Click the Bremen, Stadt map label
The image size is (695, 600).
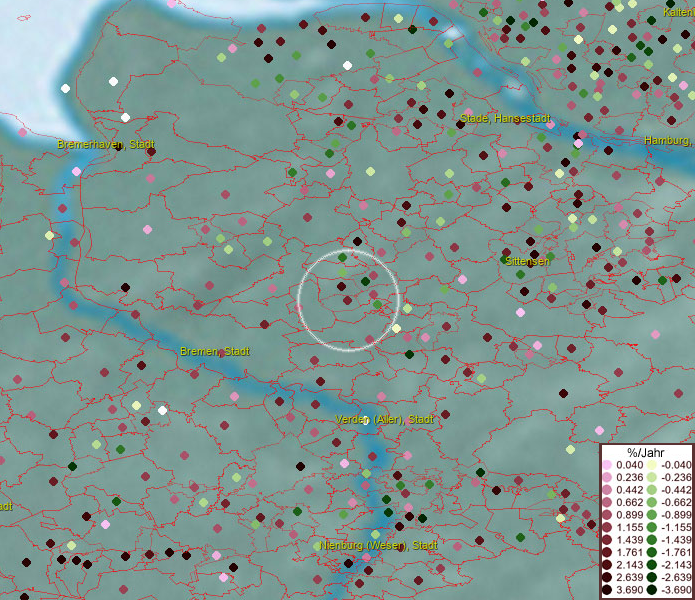[215, 352]
